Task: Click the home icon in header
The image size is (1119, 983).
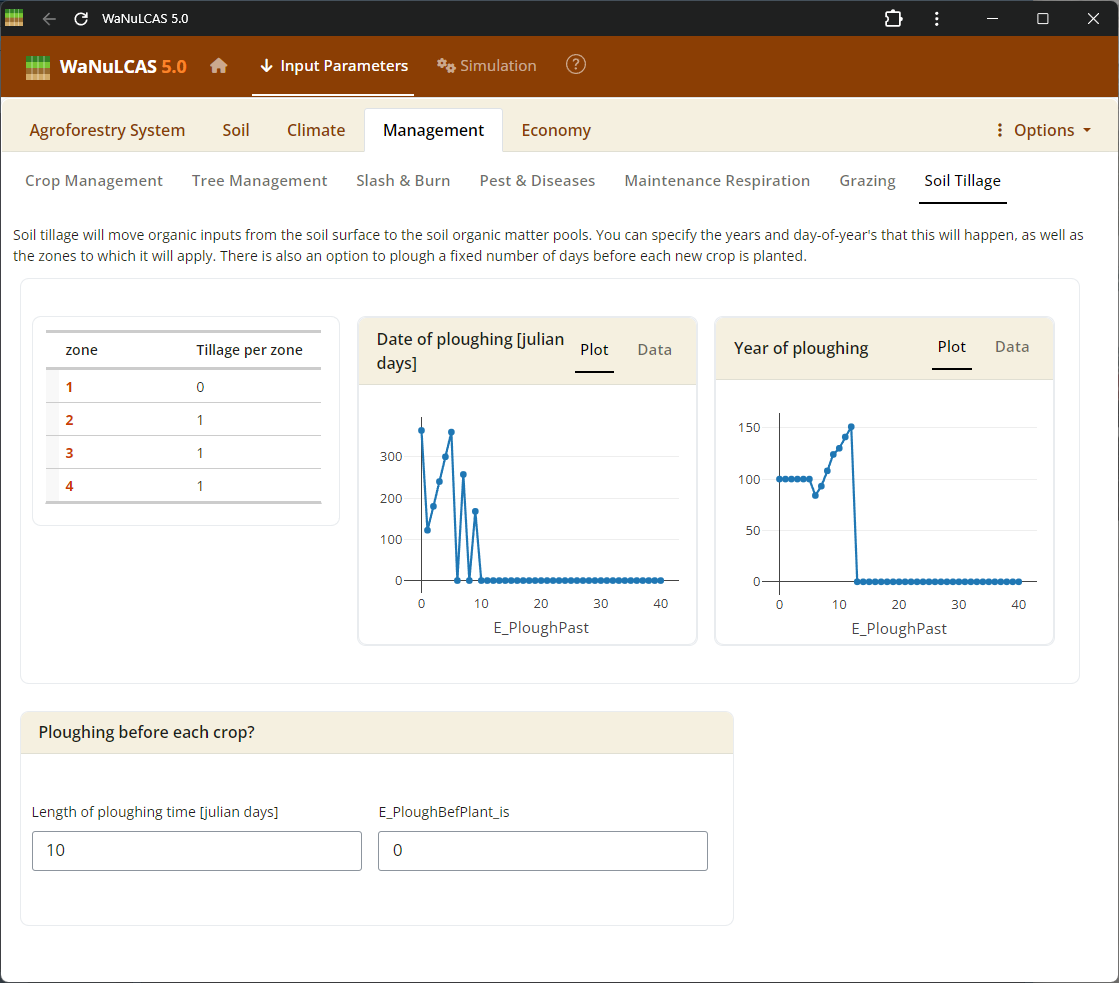Action: coord(218,66)
